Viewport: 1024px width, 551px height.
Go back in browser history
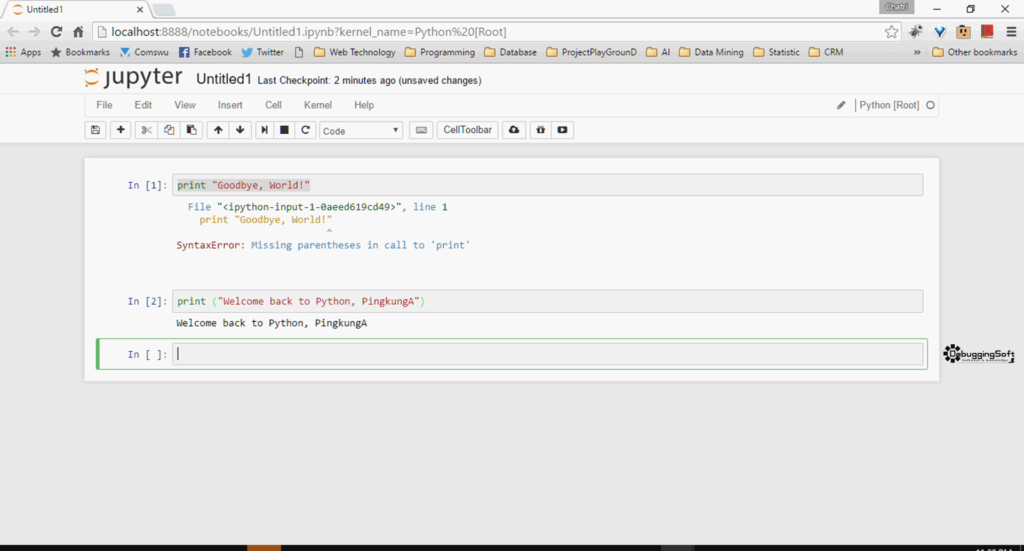click(13, 31)
